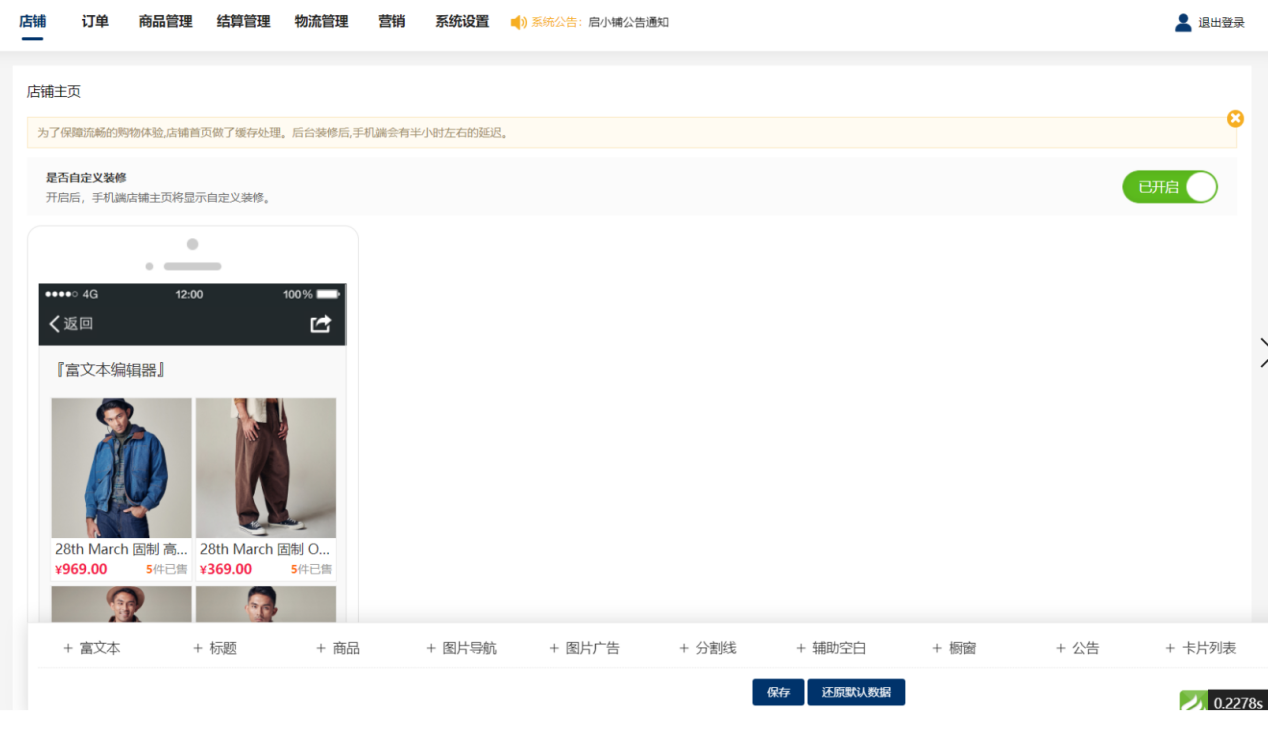Add a 公告 component

pos(1077,648)
